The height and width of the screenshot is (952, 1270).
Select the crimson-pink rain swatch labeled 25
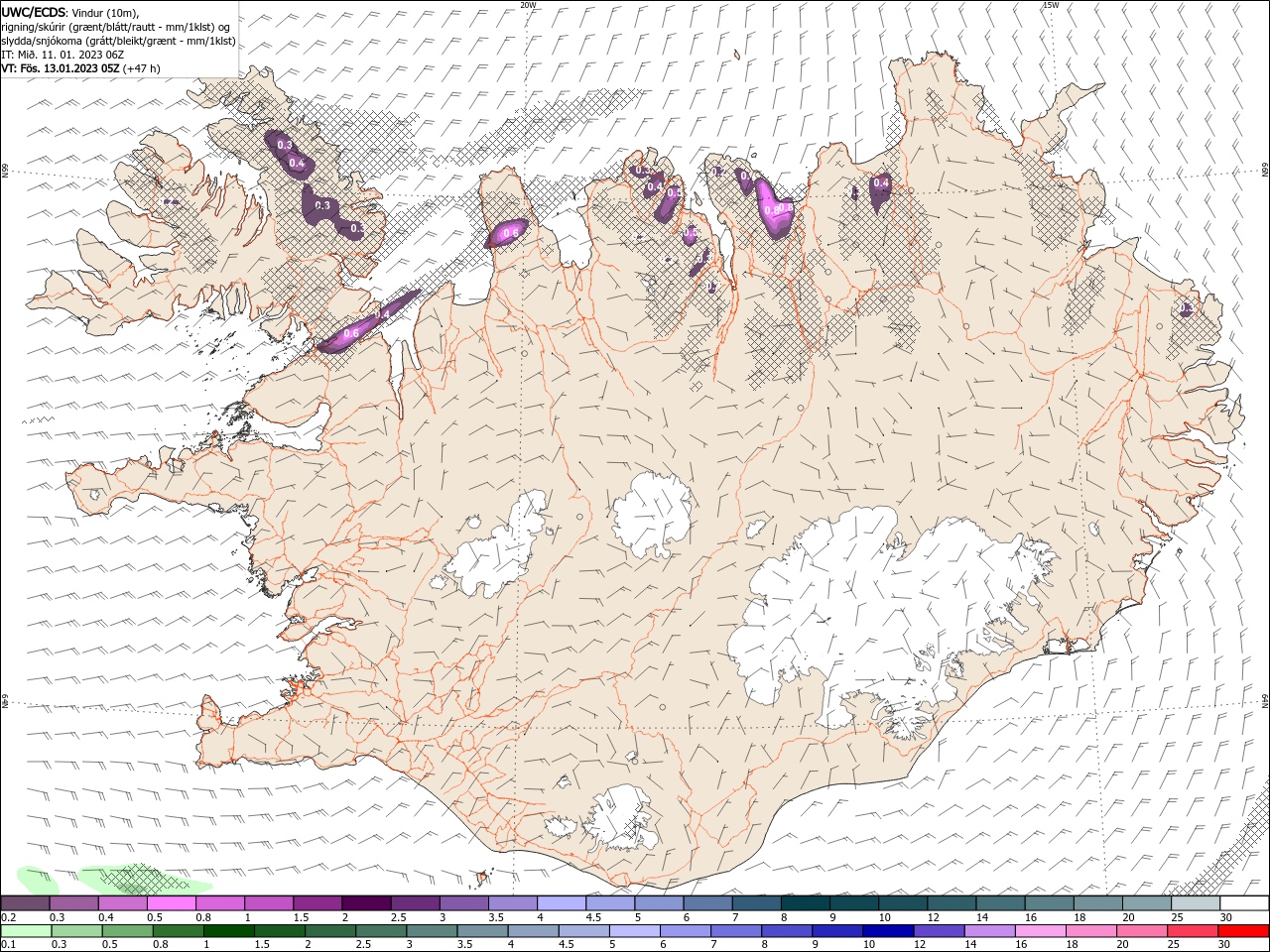pos(1192,931)
